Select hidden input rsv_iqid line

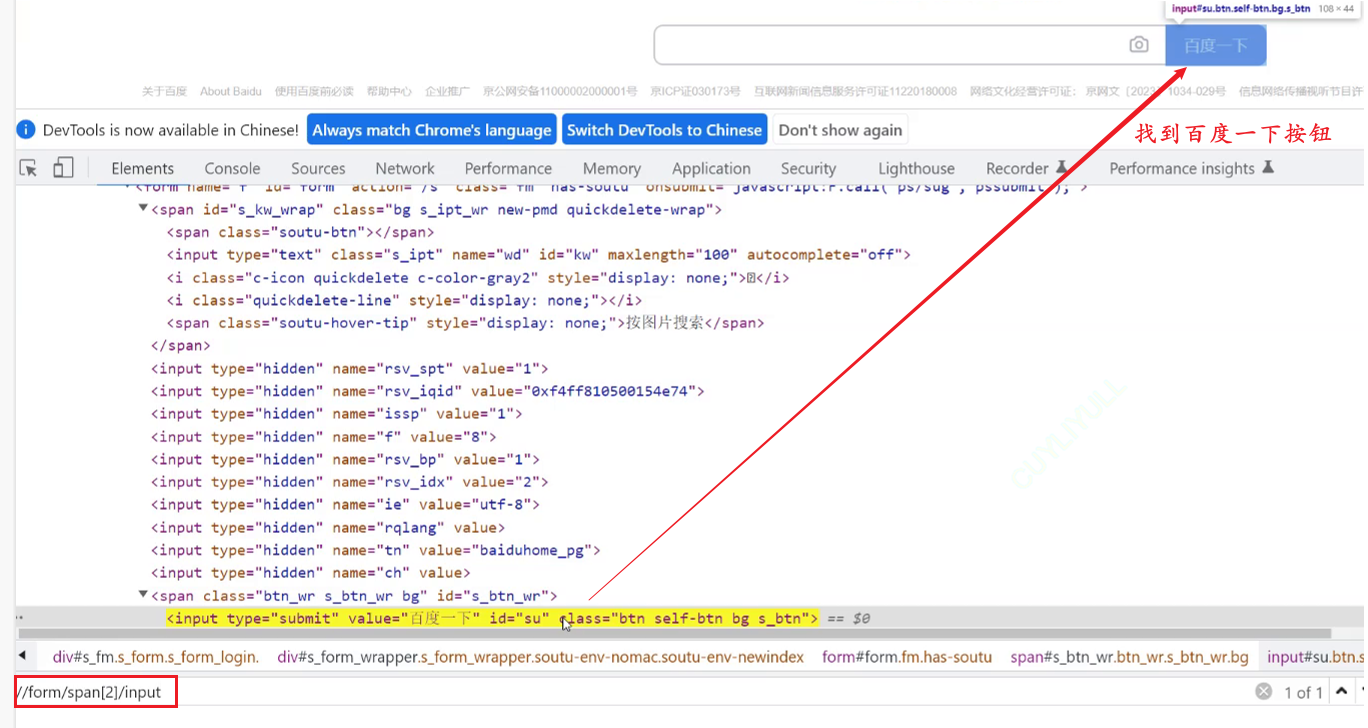[x=428, y=391]
